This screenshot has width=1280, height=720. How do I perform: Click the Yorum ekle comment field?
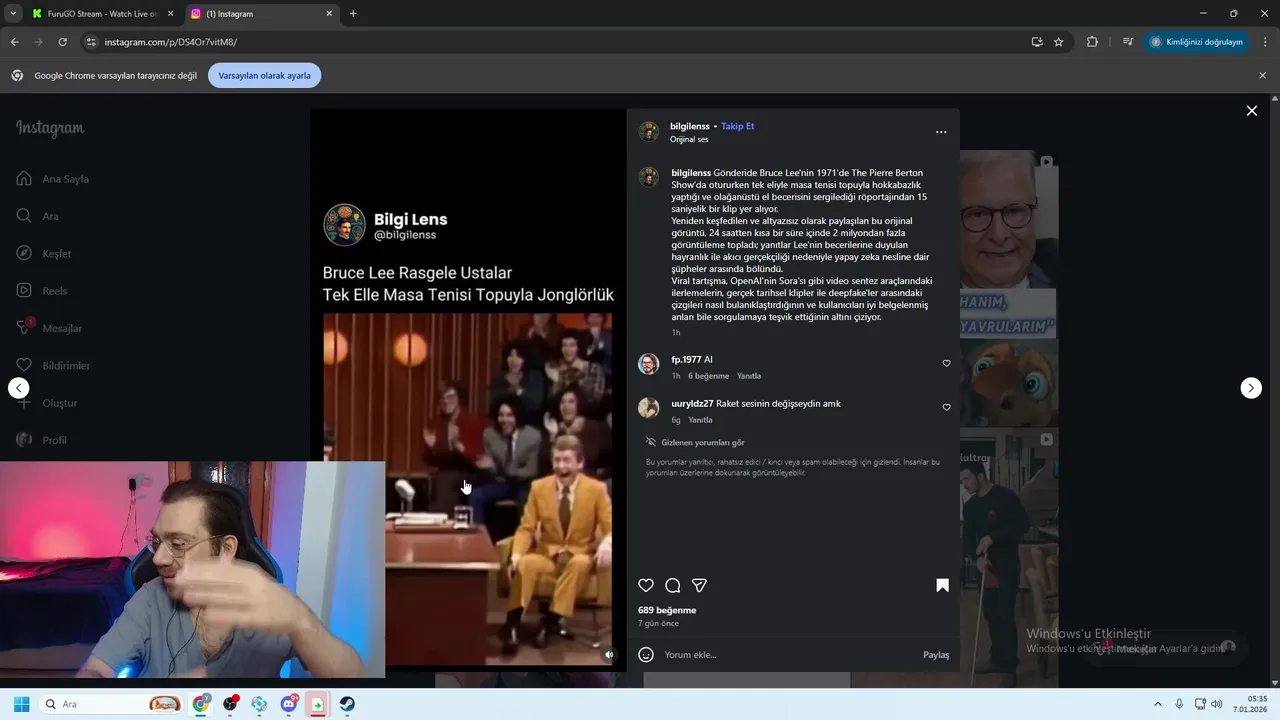click(x=788, y=655)
